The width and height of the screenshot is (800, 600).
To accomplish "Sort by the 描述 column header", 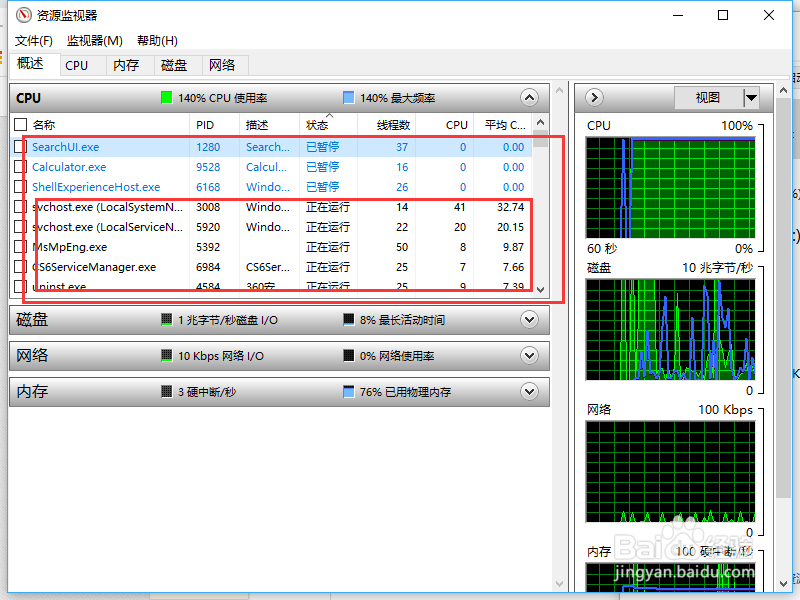I will 269,125.
